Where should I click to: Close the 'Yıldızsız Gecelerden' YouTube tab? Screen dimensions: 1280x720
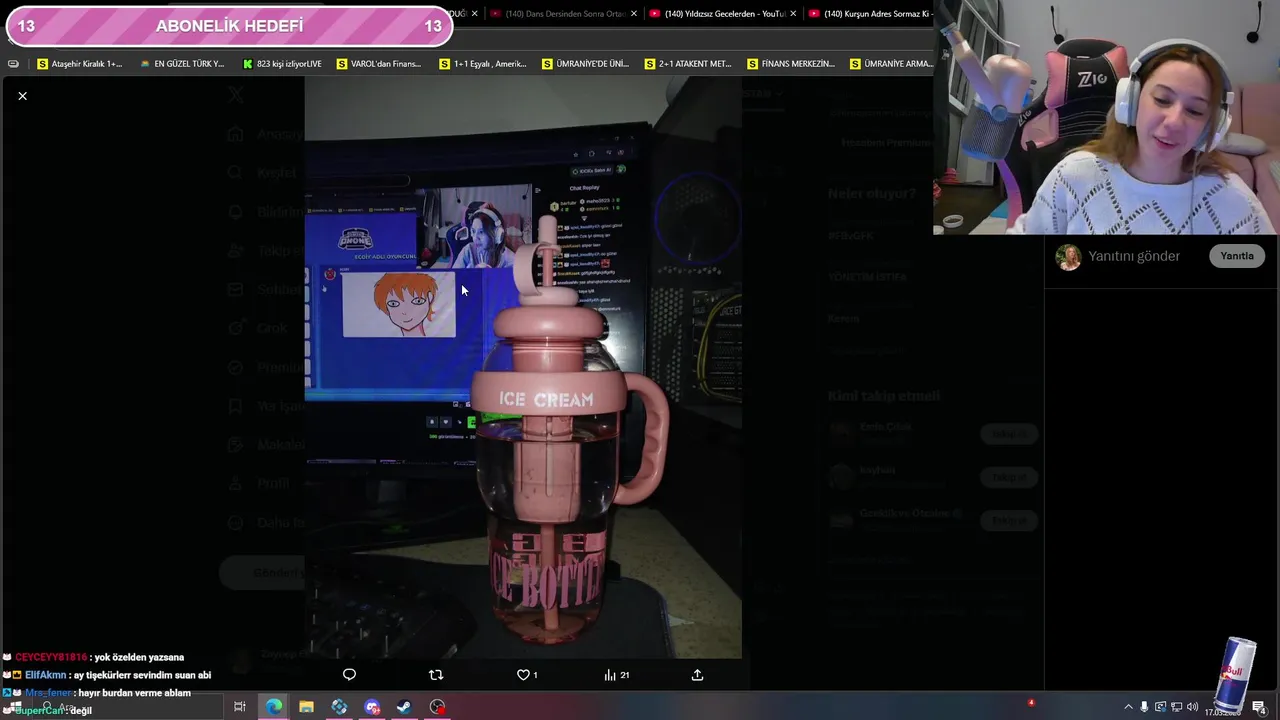pos(793,14)
